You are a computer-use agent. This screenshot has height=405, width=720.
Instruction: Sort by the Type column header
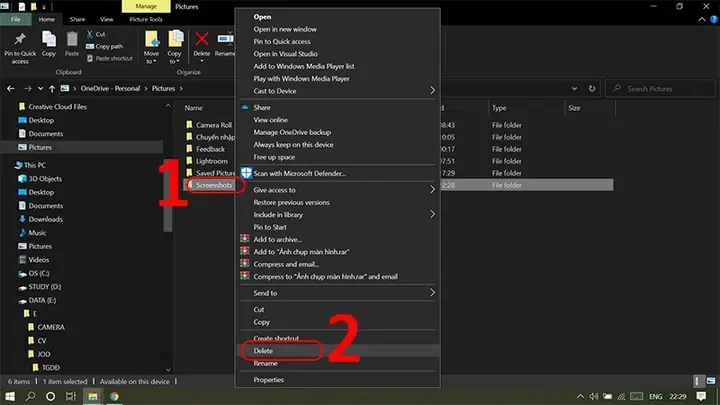[499, 108]
